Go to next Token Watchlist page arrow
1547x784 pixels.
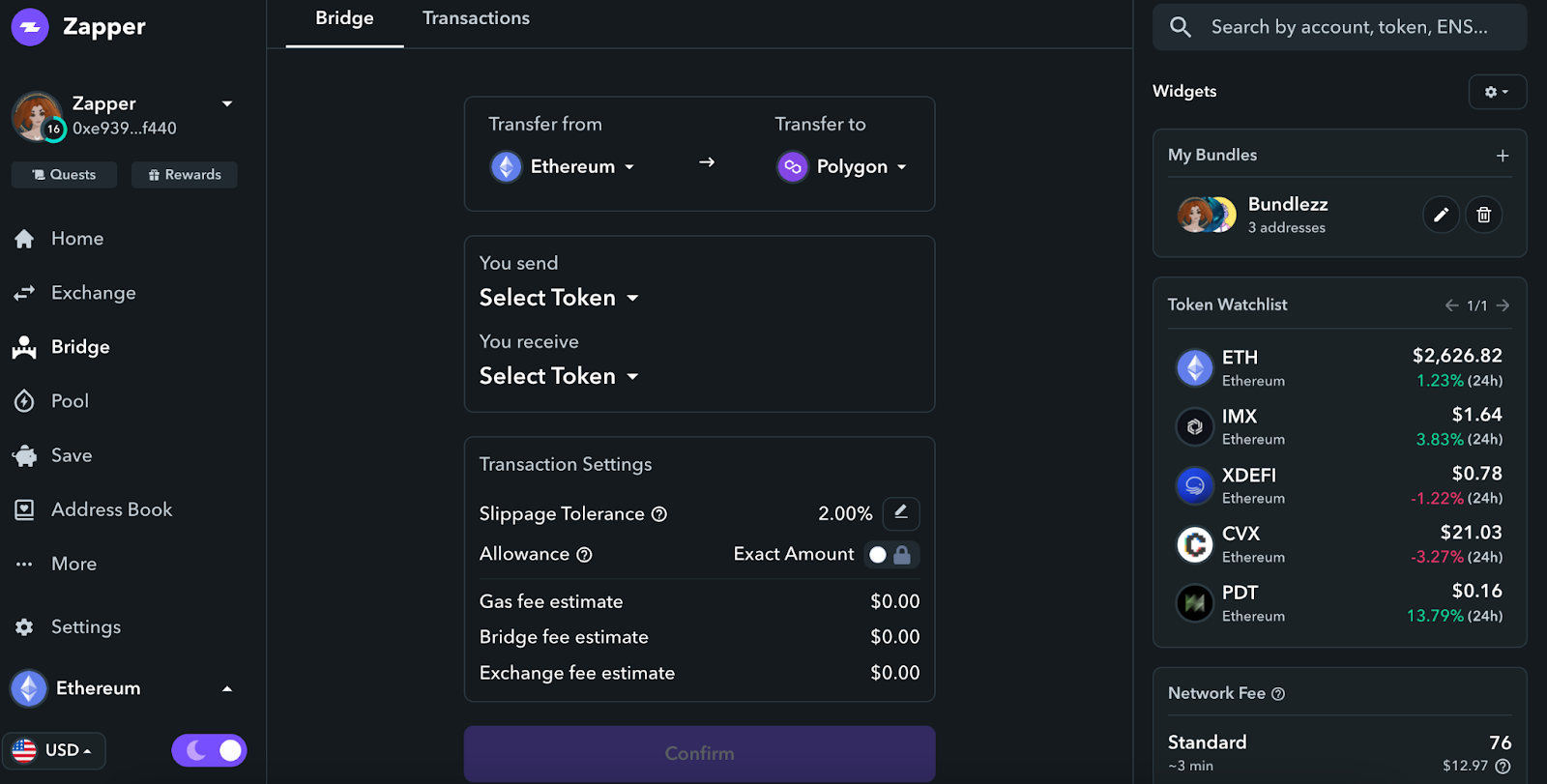click(1503, 305)
